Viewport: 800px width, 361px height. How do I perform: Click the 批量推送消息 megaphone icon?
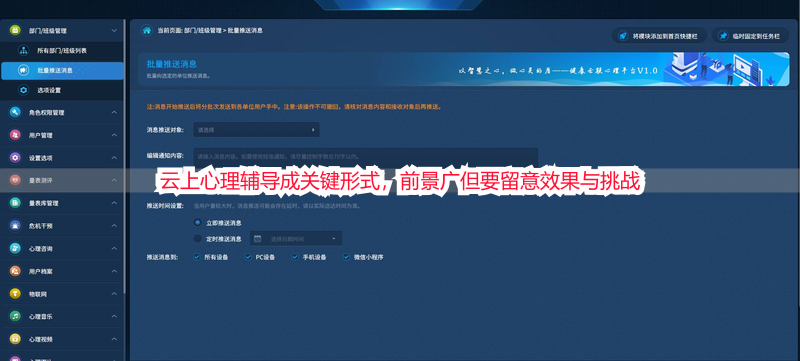[x=23, y=70]
